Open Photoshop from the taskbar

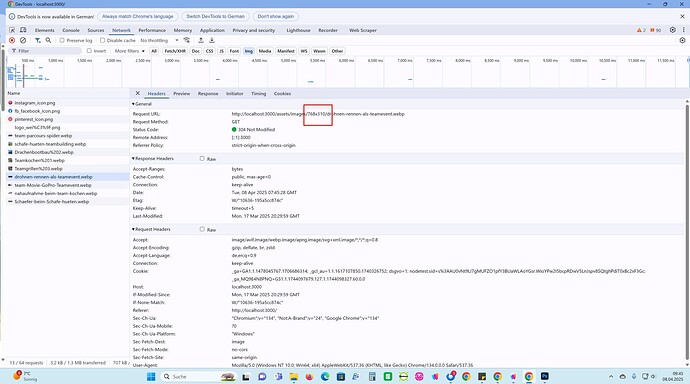click(544, 377)
